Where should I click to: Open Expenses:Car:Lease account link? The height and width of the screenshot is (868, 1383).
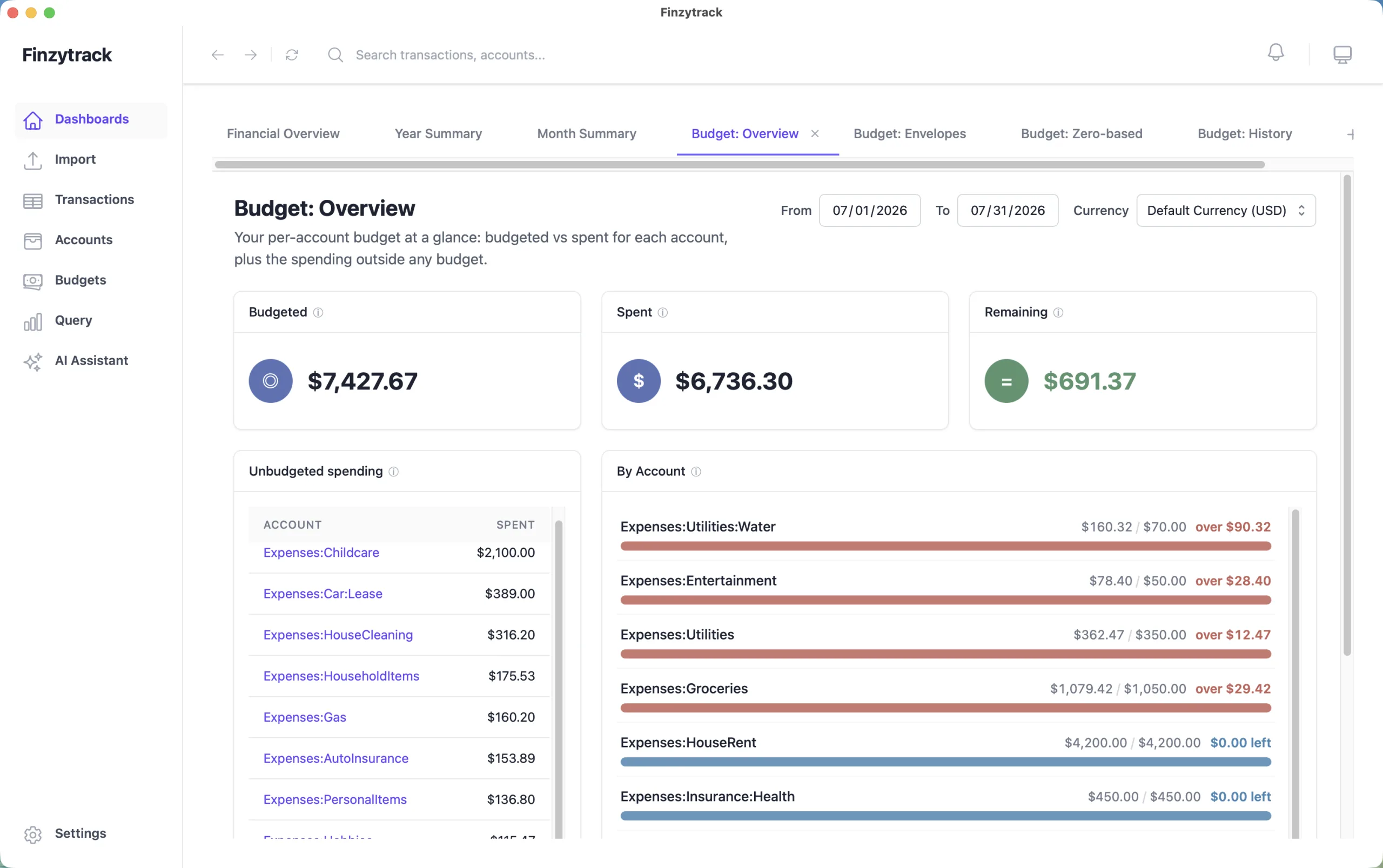323,594
